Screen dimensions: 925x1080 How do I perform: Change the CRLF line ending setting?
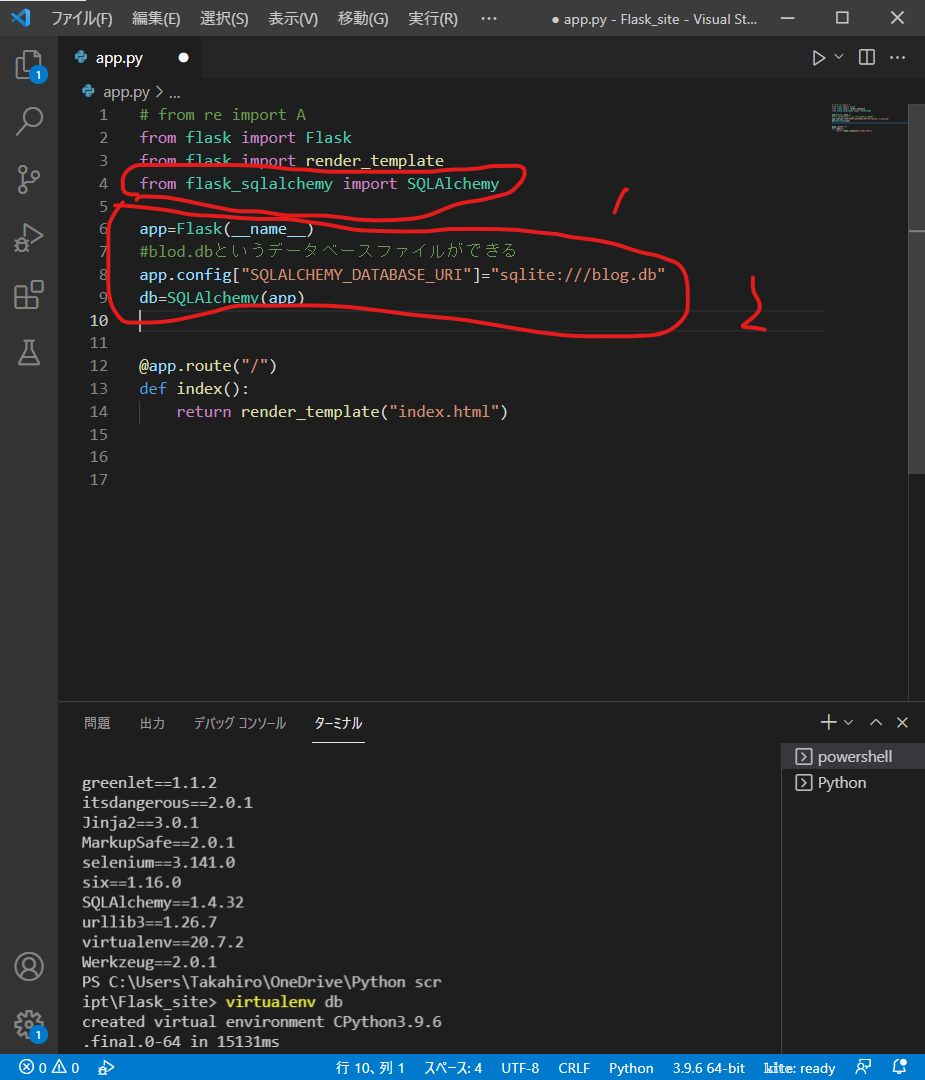[x=574, y=1067]
